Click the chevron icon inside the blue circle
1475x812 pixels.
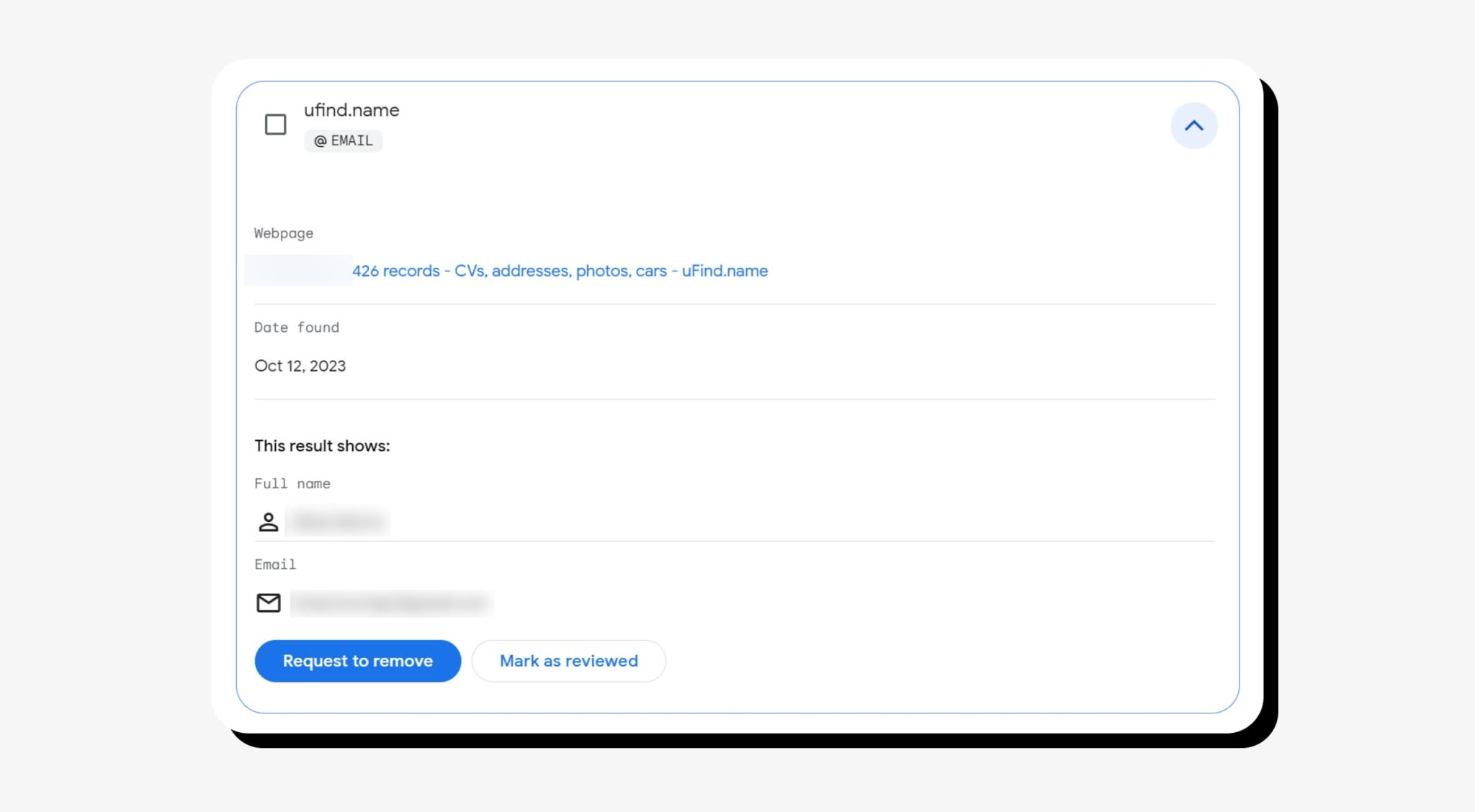tap(1193, 126)
